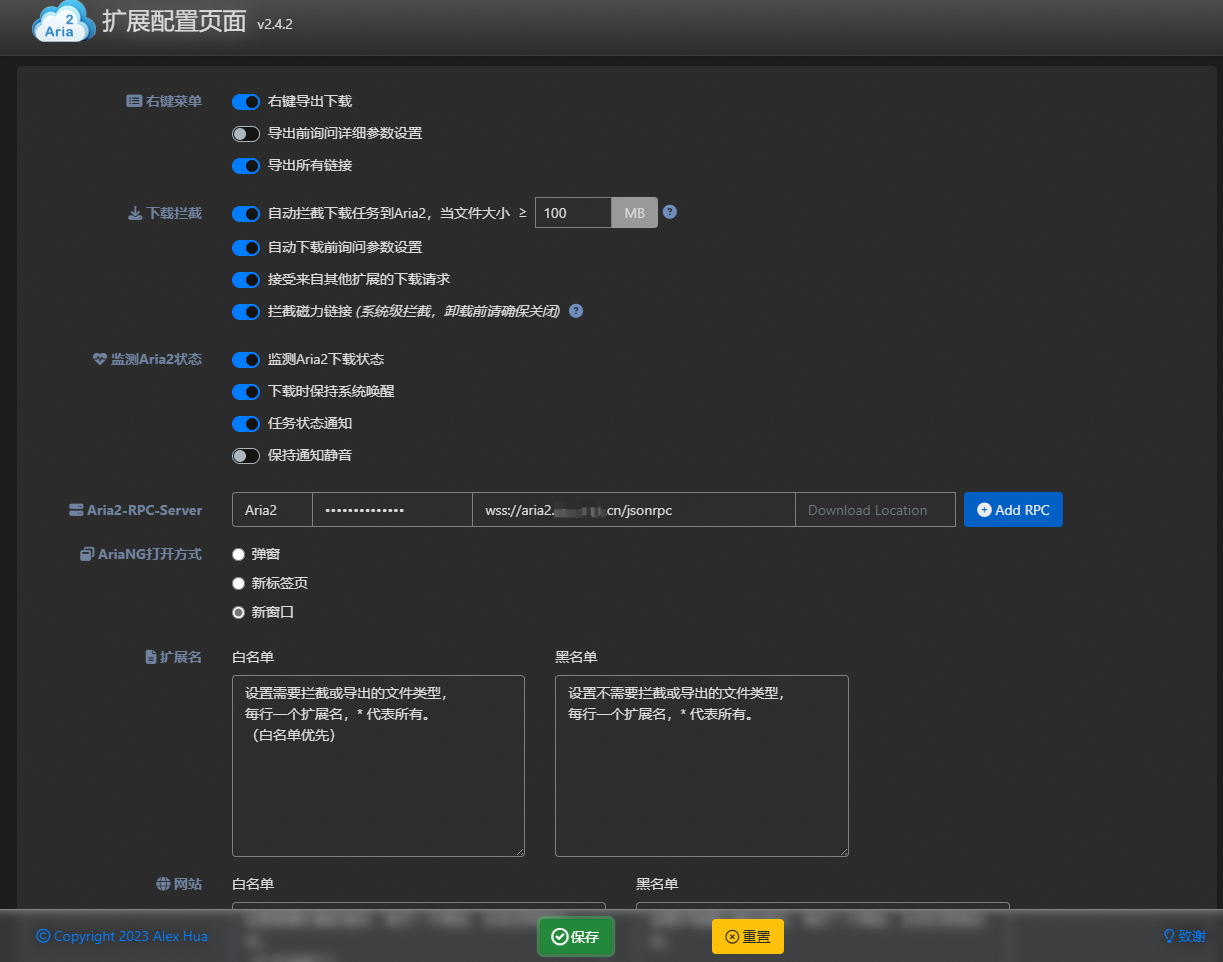Viewport: 1223px width, 962px height.
Task: Enable 导出前询问详细参数设置
Action: coord(245,133)
